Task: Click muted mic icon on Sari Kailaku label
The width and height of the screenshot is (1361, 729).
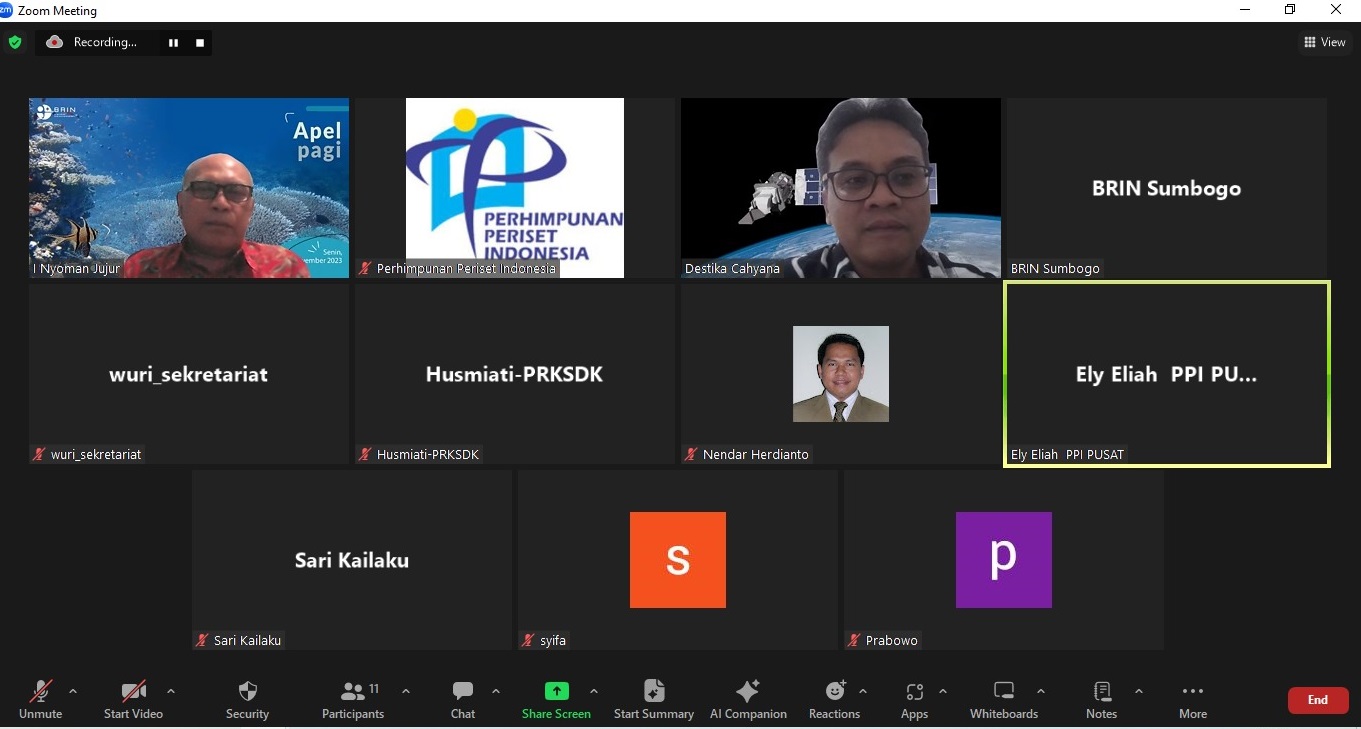Action: click(x=202, y=641)
